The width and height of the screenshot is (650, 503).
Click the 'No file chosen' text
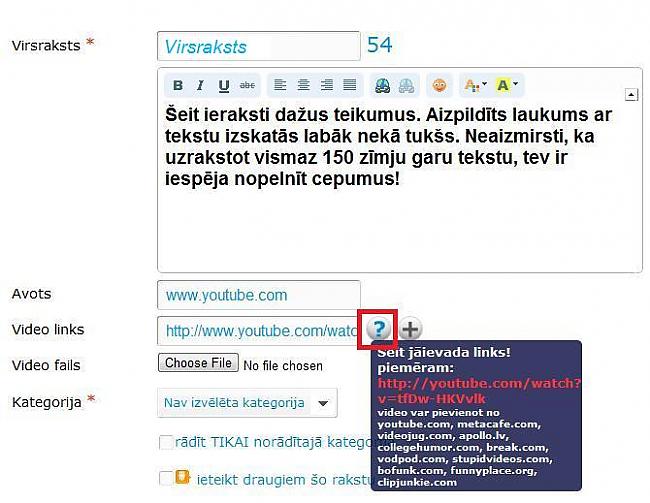(x=283, y=366)
